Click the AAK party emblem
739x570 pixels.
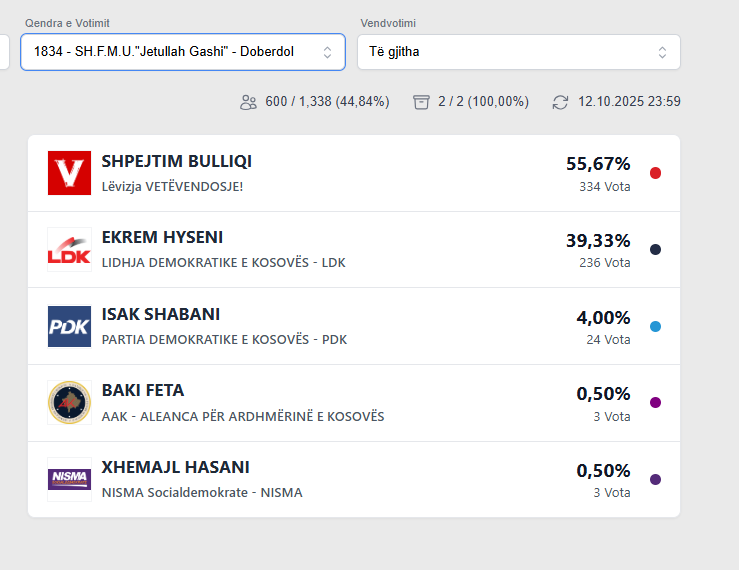[x=69, y=403]
